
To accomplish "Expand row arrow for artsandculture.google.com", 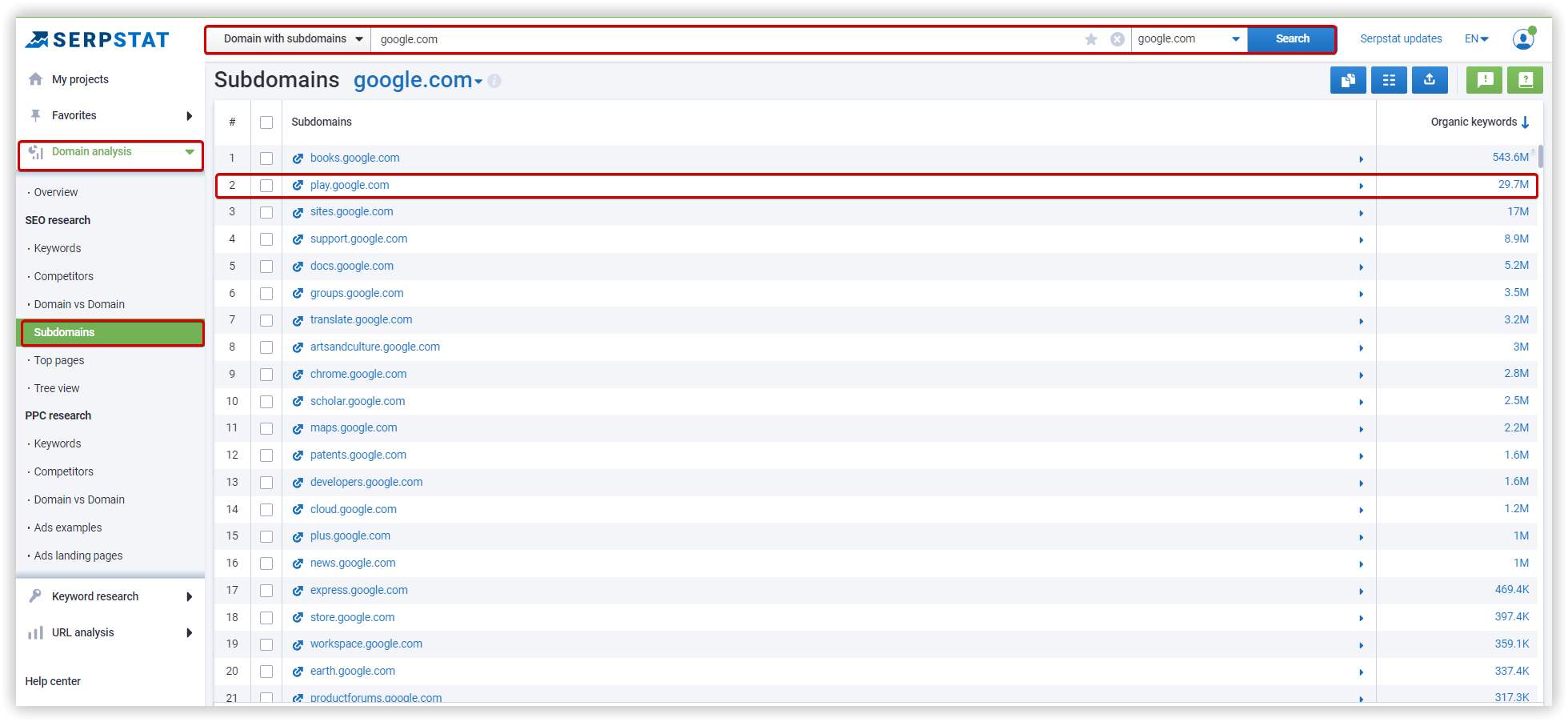I will coord(1361,348).
